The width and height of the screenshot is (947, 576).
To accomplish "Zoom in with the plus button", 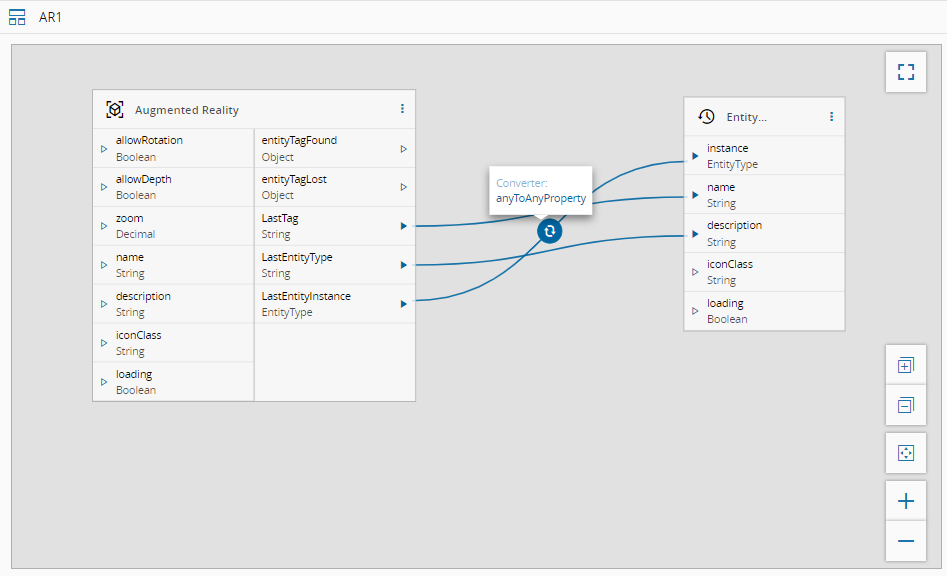I will point(905,501).
